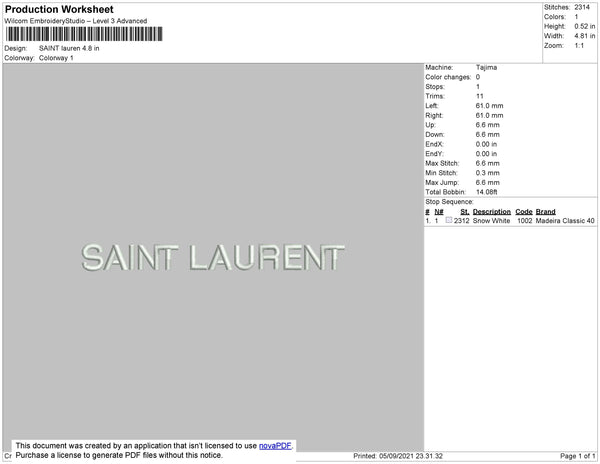
Task: Select the Zoom value 1:1
Action: pos(579,46)
